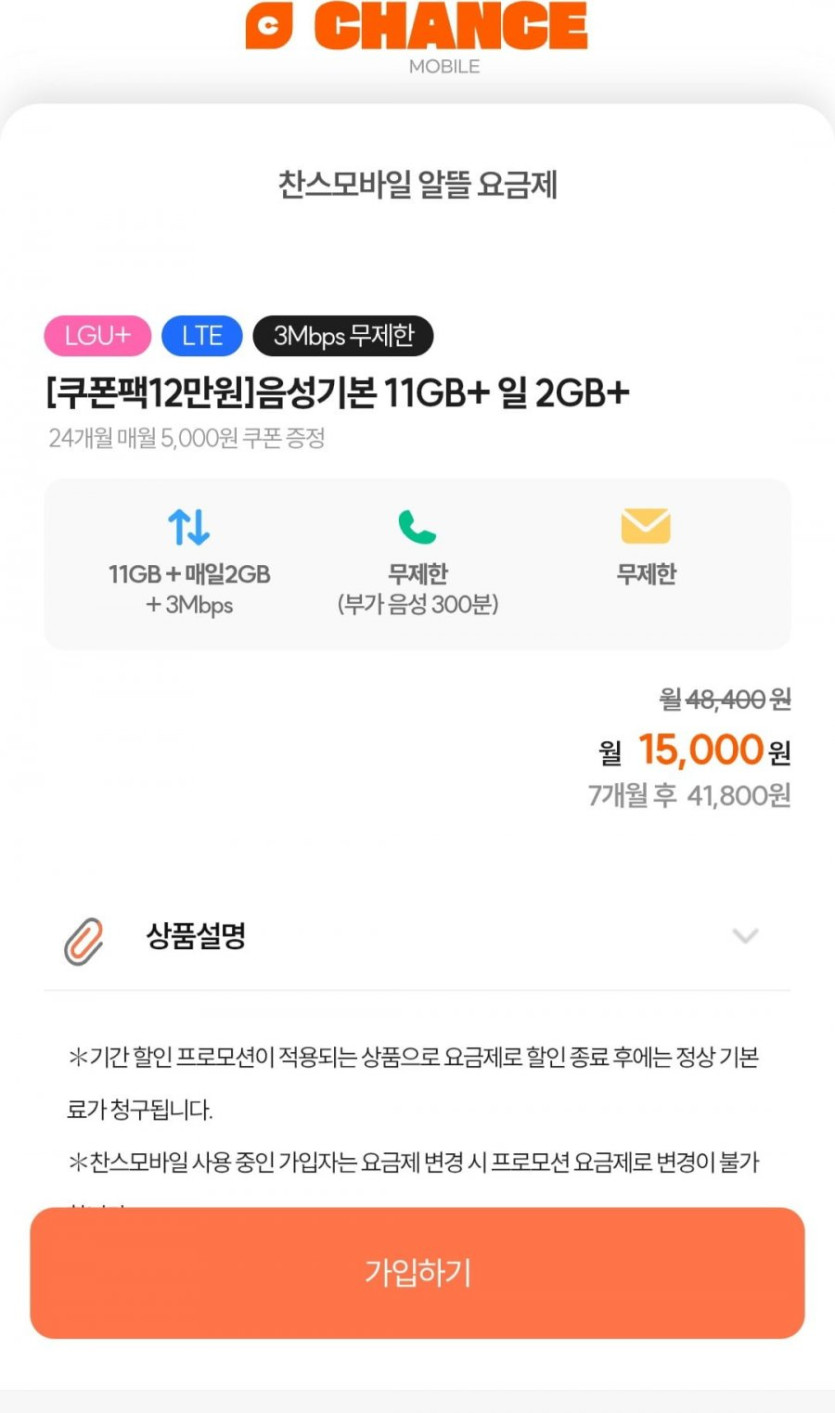This screenshot has width=835, height=1413.
Task: Select the pink LGU+ tag
Action: click(x=97, y=336)
